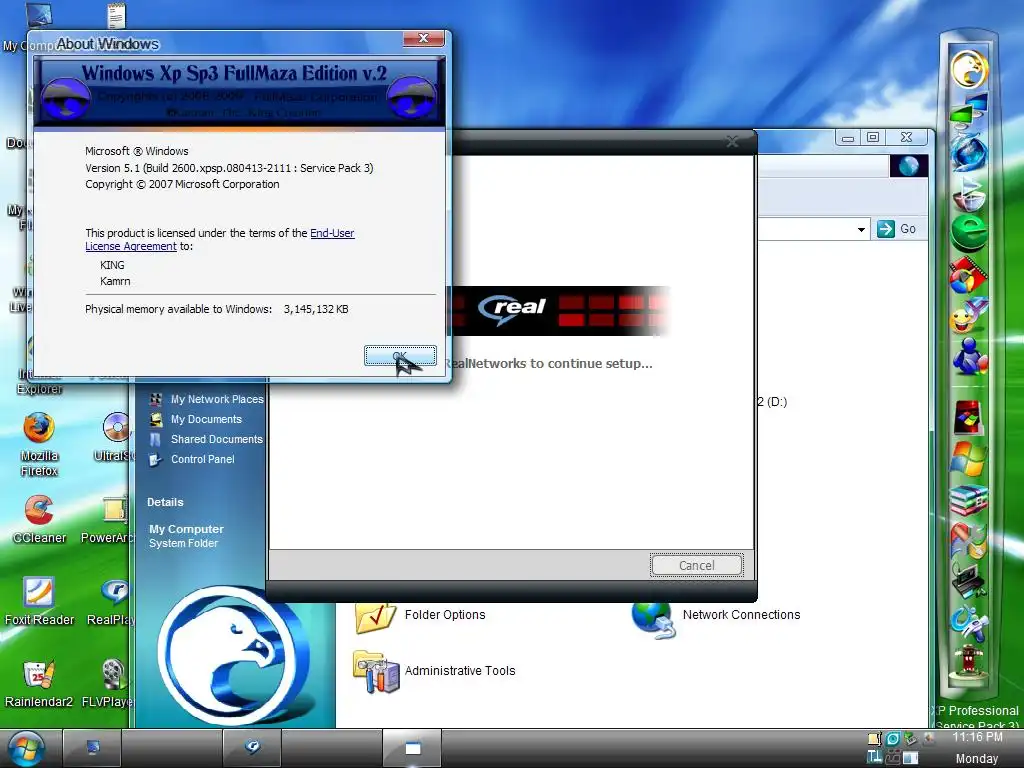
Task: Click the colorful Windows flag icon in dock
Action: coord(968,458)
